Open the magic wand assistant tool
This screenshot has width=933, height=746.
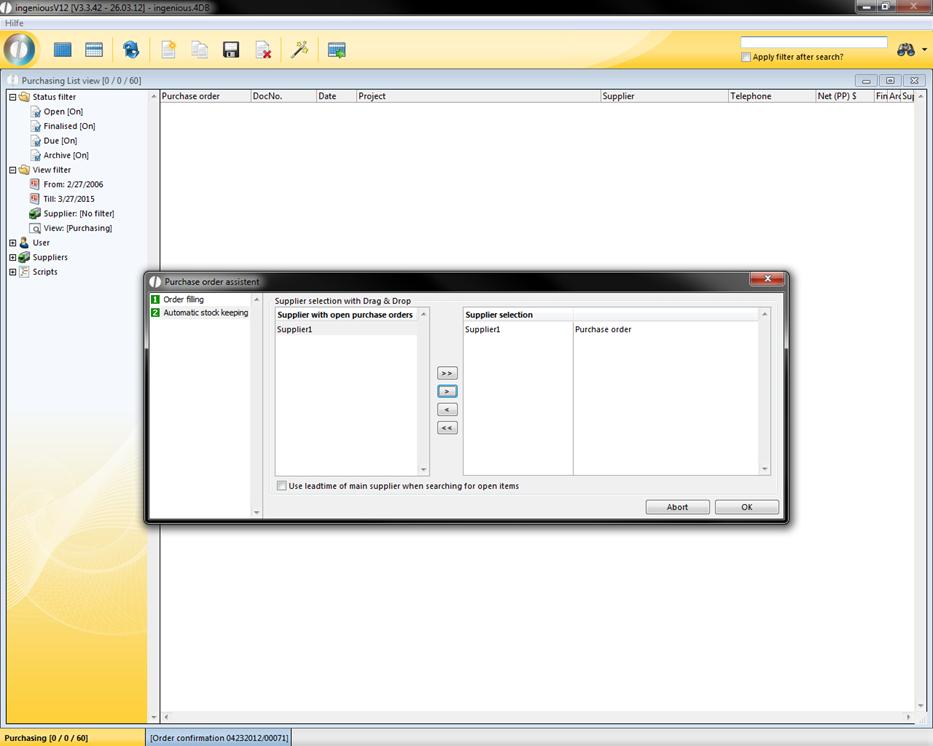pos(299,50)
